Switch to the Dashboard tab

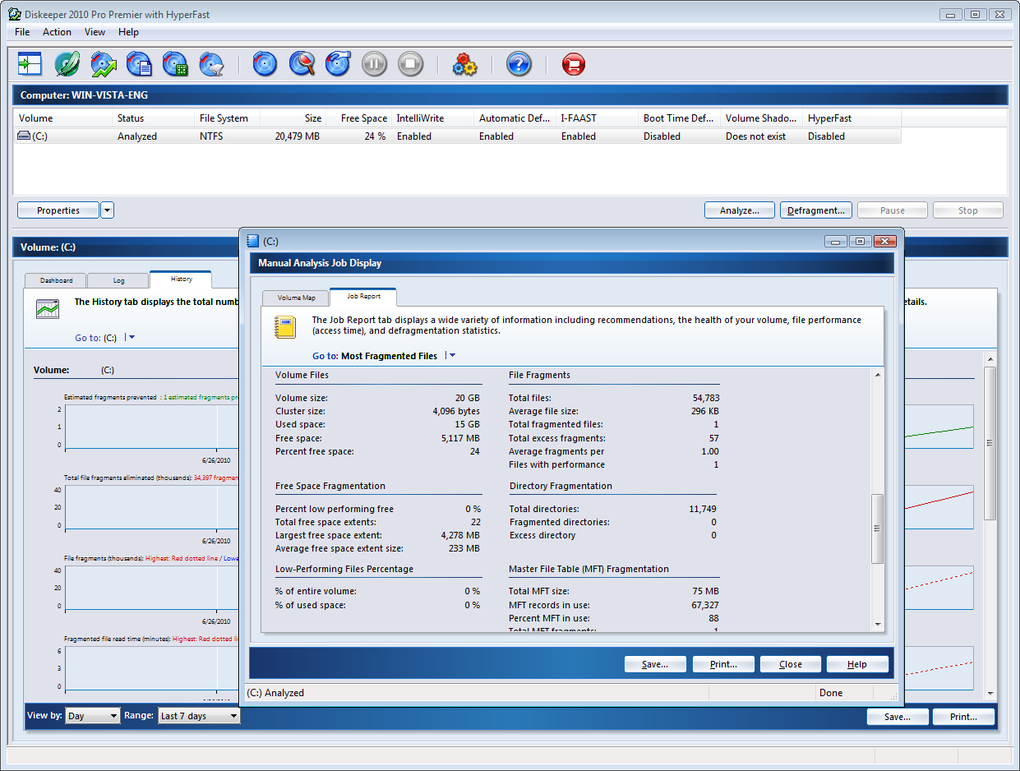(56, 281)
